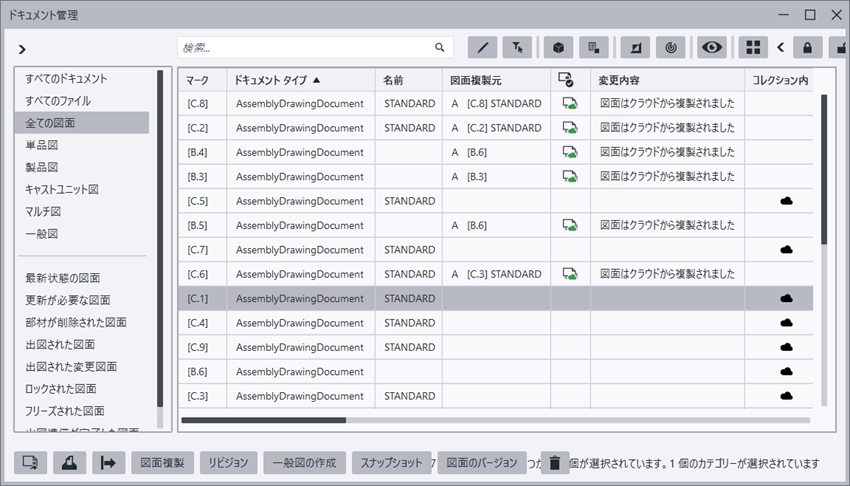Click the stamp icon in bottom bar

[x=68, y=462]
